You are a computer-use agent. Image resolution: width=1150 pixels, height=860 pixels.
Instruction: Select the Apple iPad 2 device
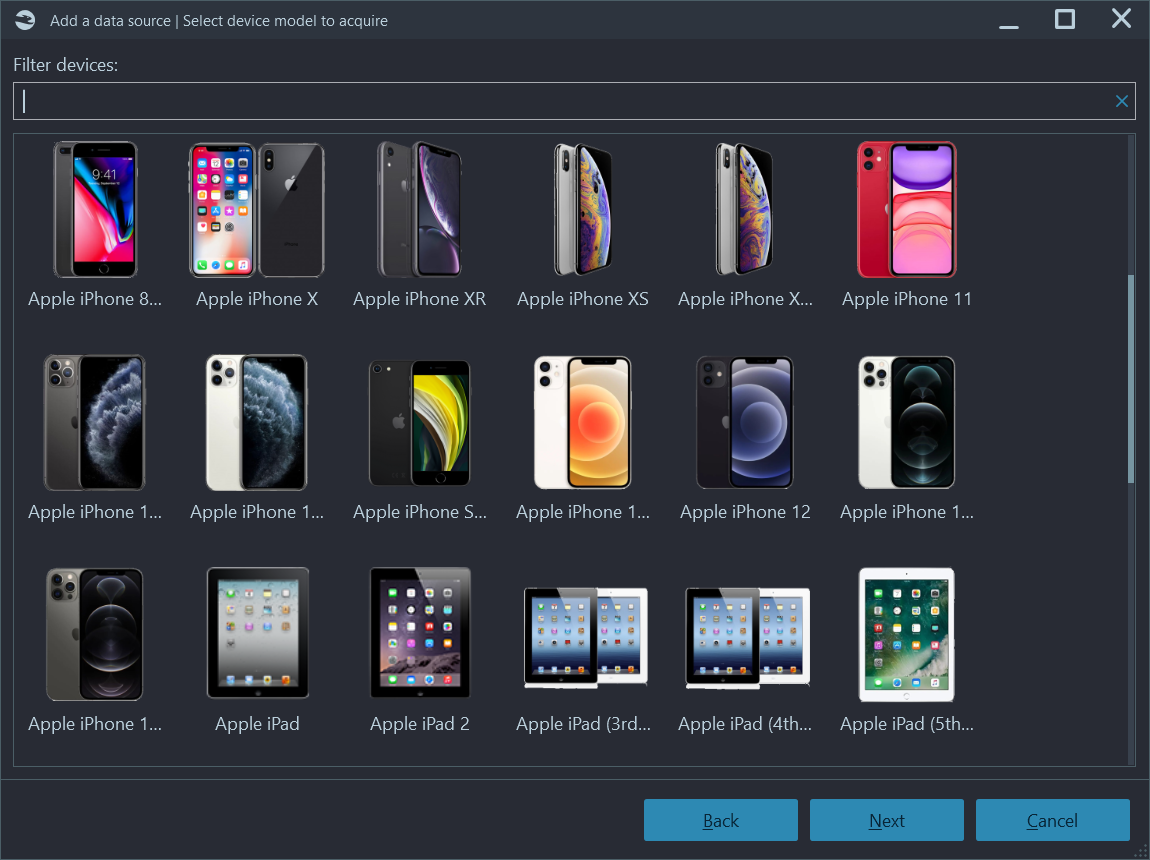420,650
